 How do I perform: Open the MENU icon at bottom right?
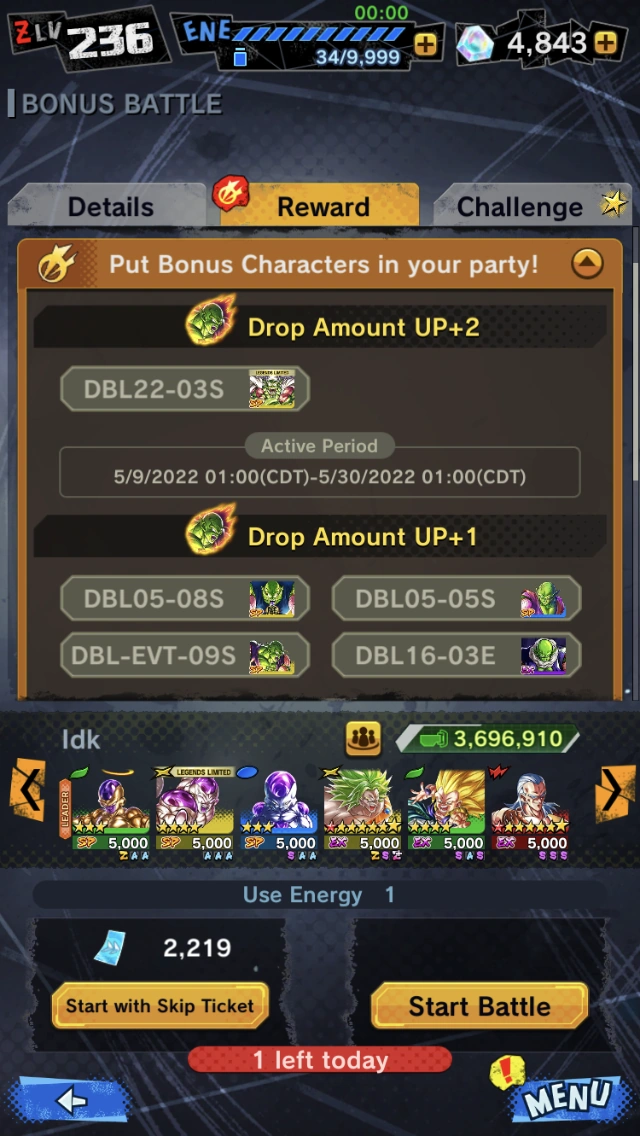pyautogui.click(x=567, y=1098)
